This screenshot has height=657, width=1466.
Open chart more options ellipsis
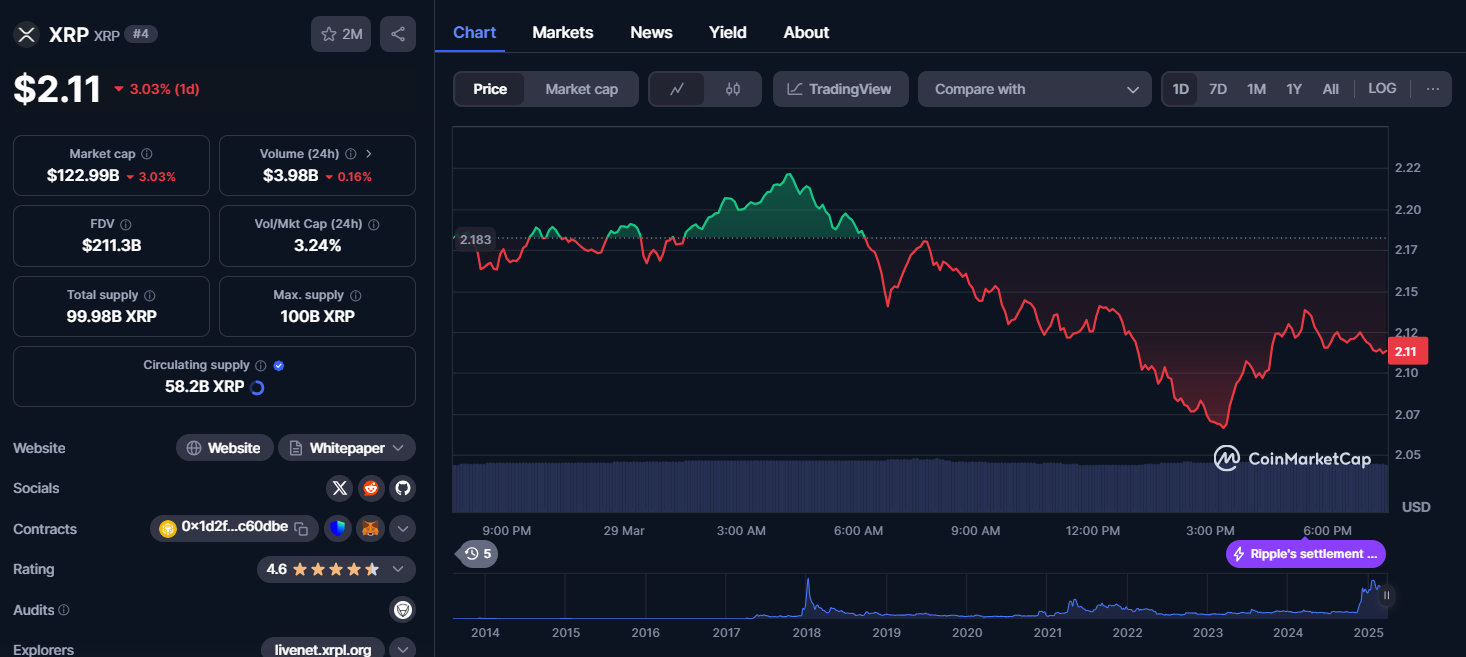pos(1433,89)
